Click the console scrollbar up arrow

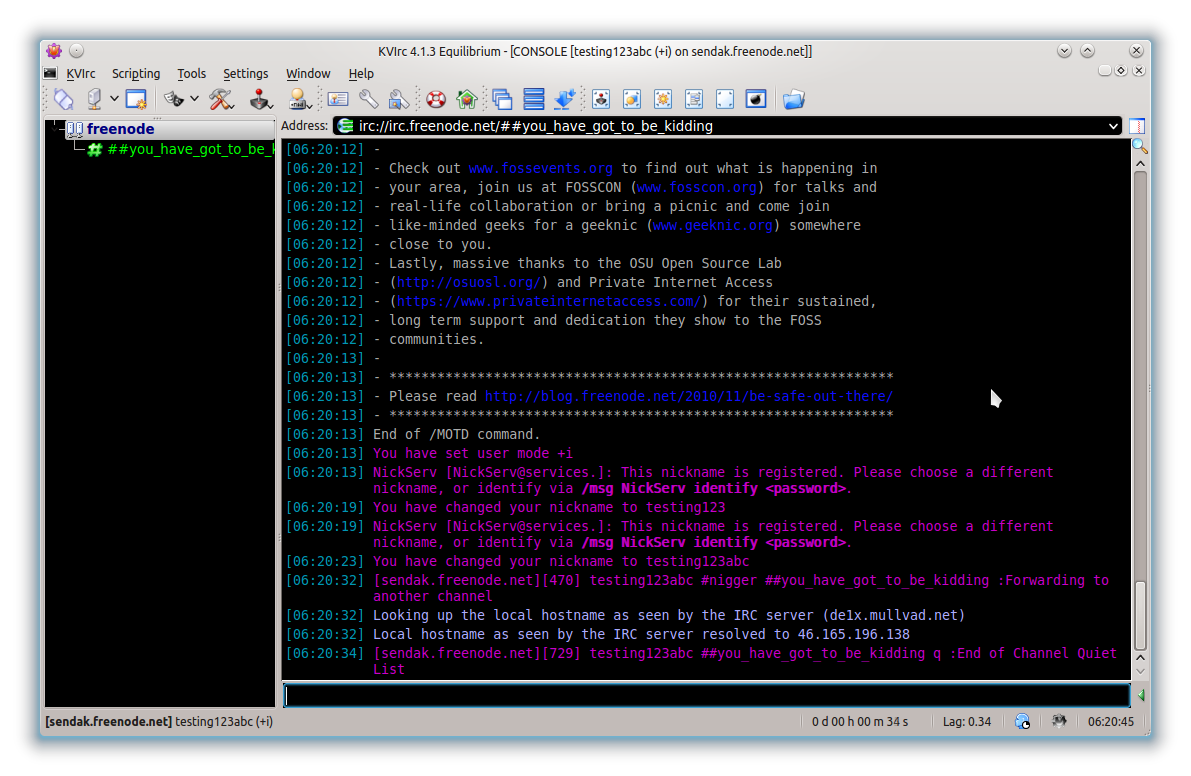(1140, 163)
